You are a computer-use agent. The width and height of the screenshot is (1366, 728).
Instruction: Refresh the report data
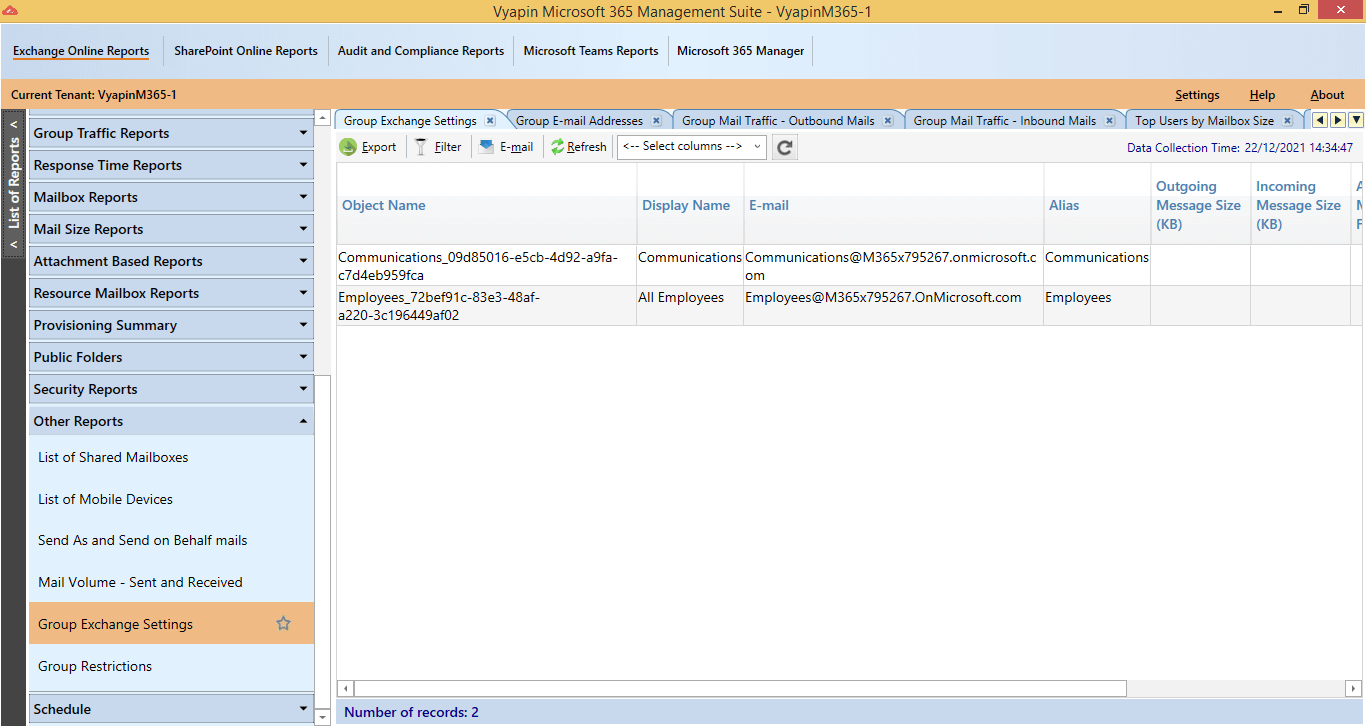578,147
